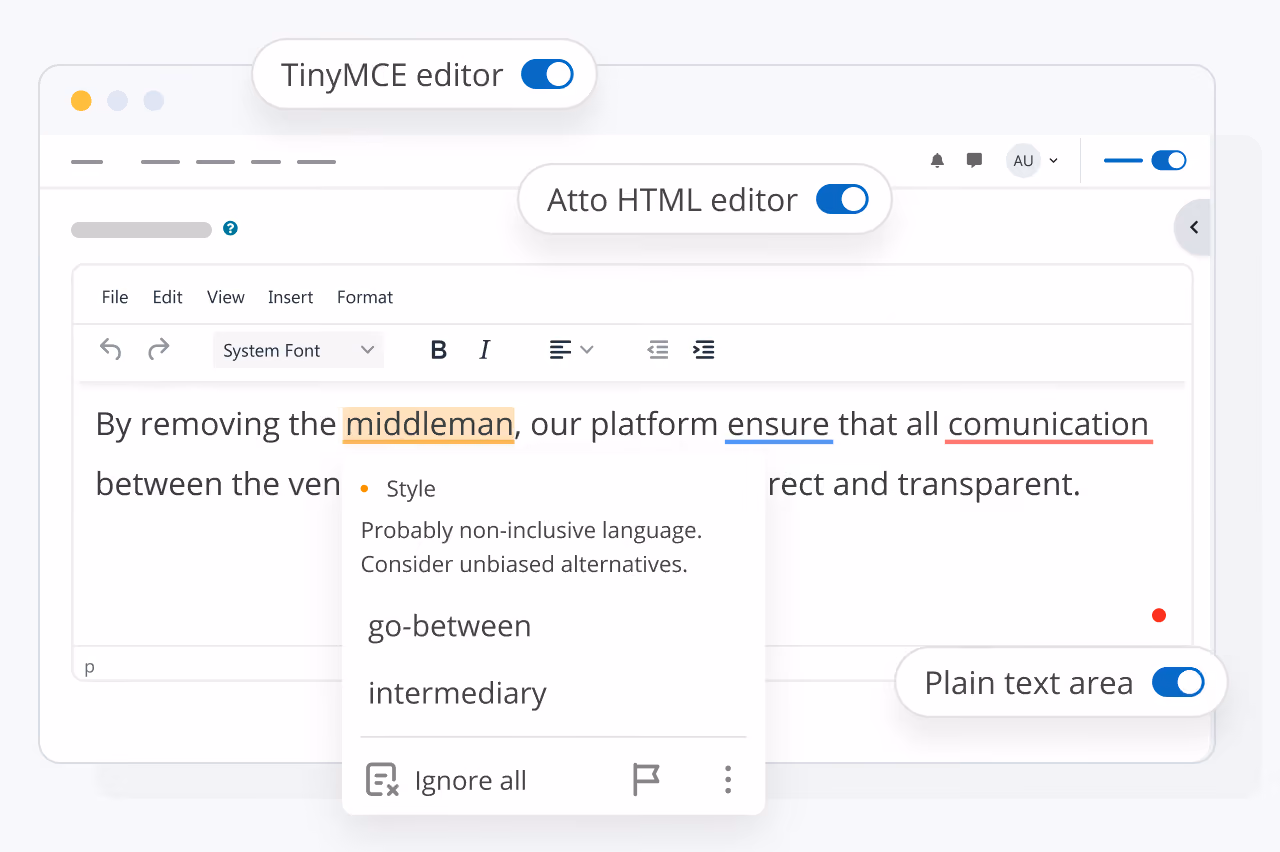The height and width of the screenshot is (852, 1280).
Task: Click the p element path in status bar
Action: [90, 667]
